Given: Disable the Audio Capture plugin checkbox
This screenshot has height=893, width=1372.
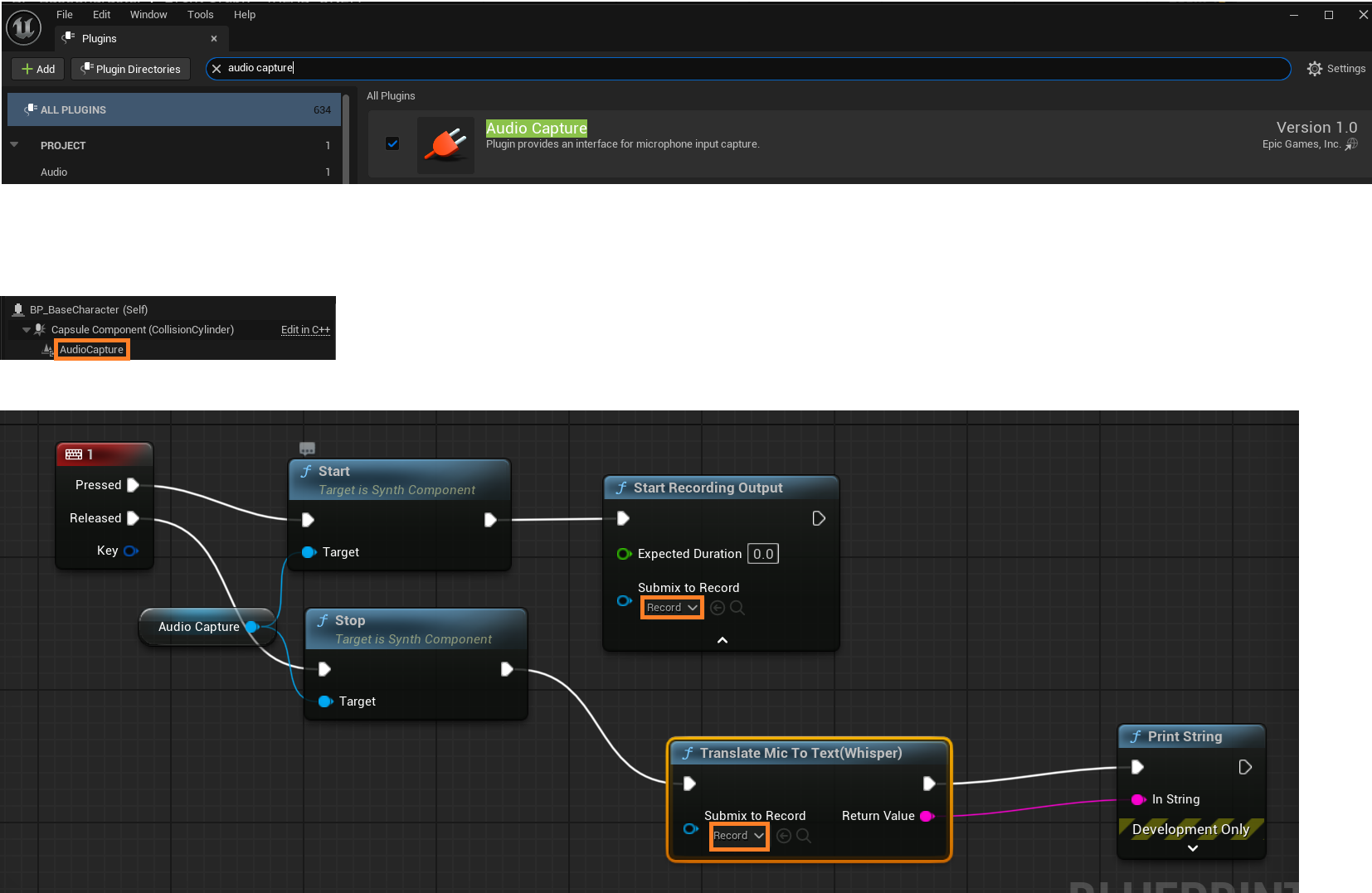Looking at the screenshot, I should 392,143.
